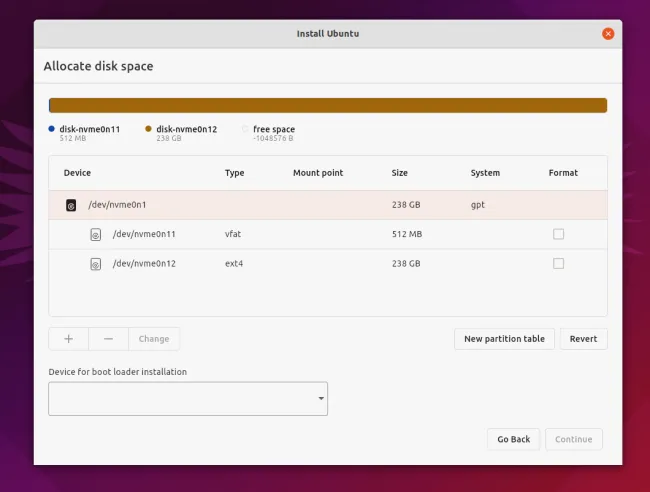The width and height of the screenshot is (650, 492).
Task: Click the partition icon beside /dev/nvme0n12
Action: point(95,264)
